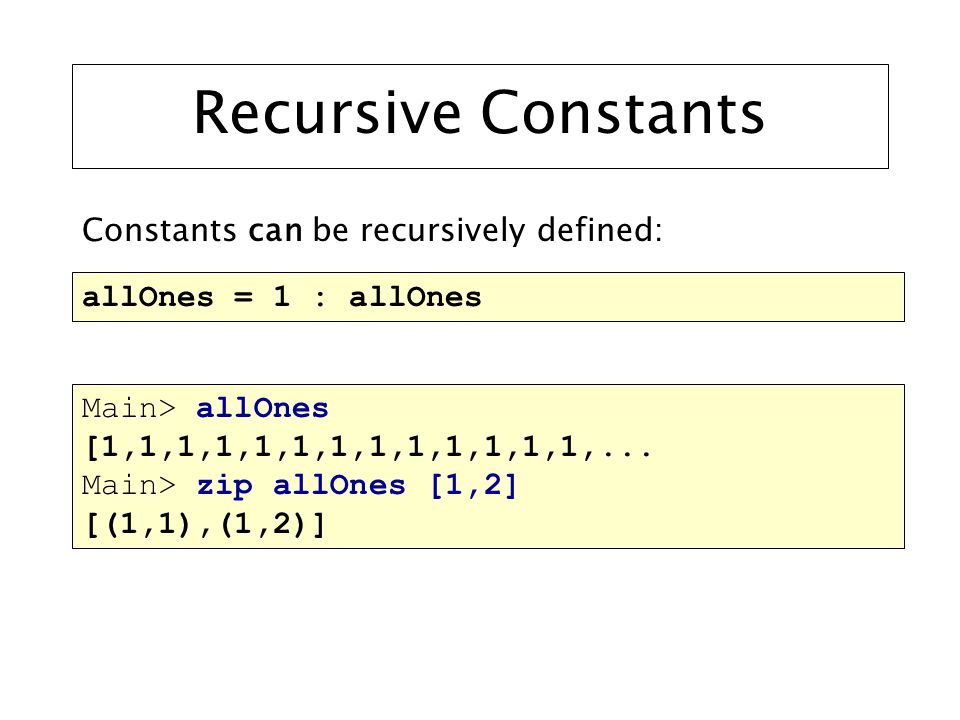Screen dimensions: 960x720
Task: Click the equals sign in definition
Action: point(243,297)
